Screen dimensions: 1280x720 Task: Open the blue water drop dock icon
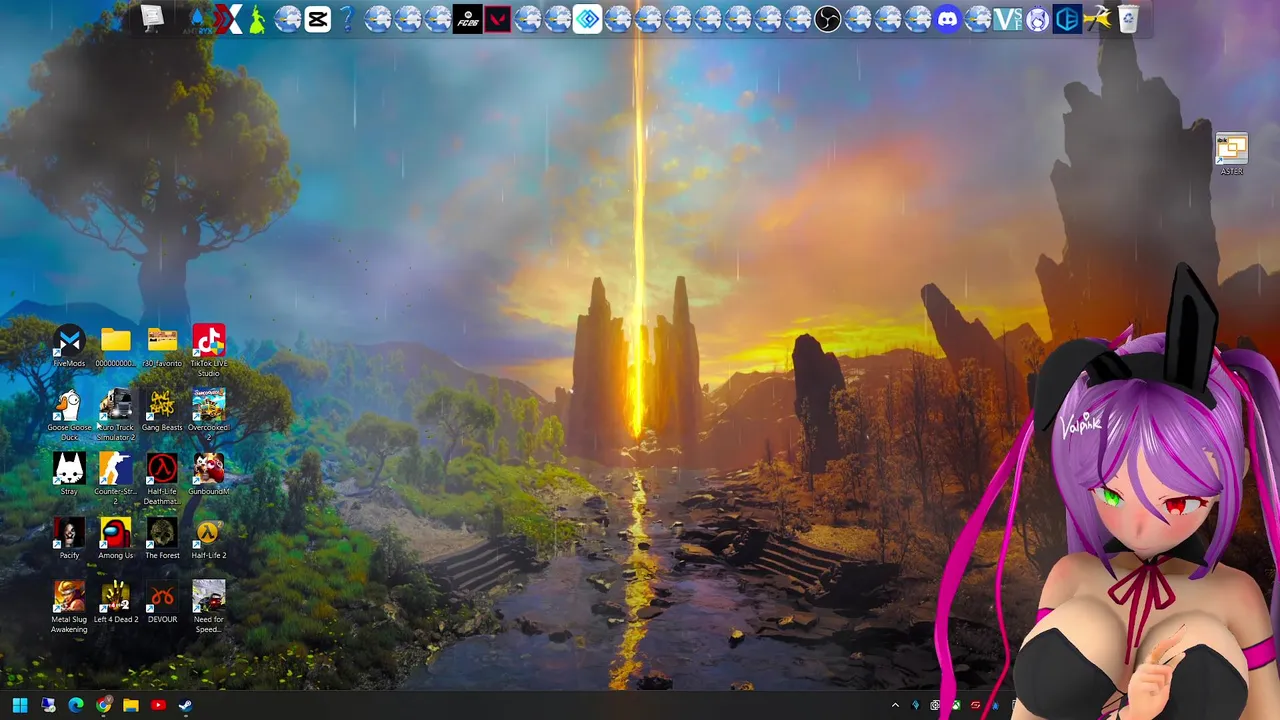pyautogui.click(x=198, y=19)
